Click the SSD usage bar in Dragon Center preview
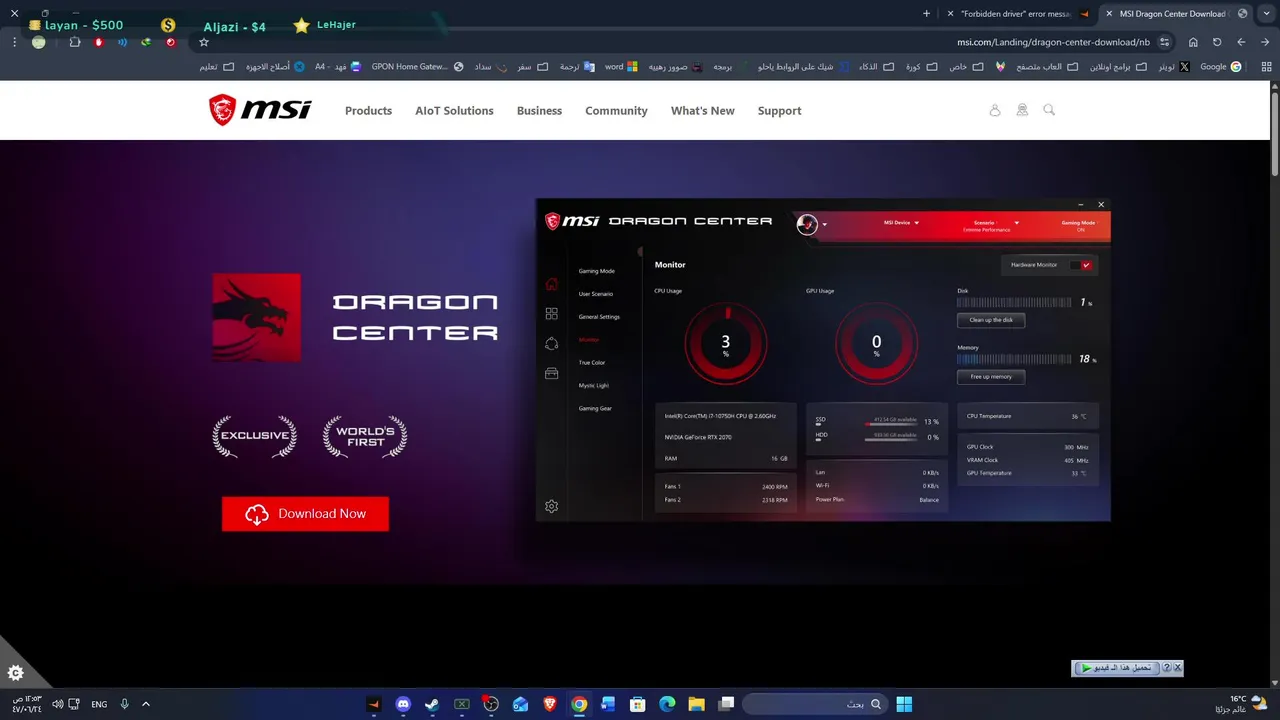Viewport: 1280px width, 720px height. tap(890, 422)
